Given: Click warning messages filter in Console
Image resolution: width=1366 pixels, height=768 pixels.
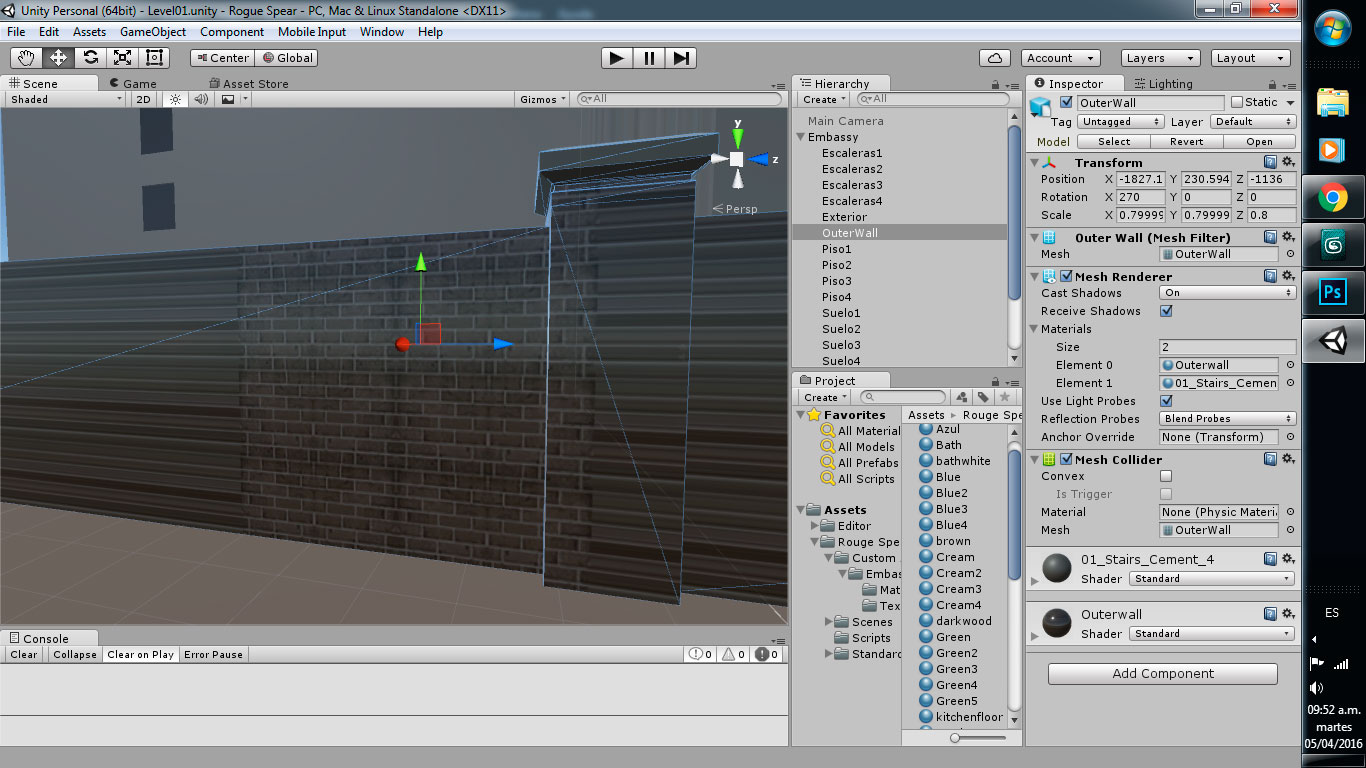Looking at the screenshot, I should tap(733, 654).
